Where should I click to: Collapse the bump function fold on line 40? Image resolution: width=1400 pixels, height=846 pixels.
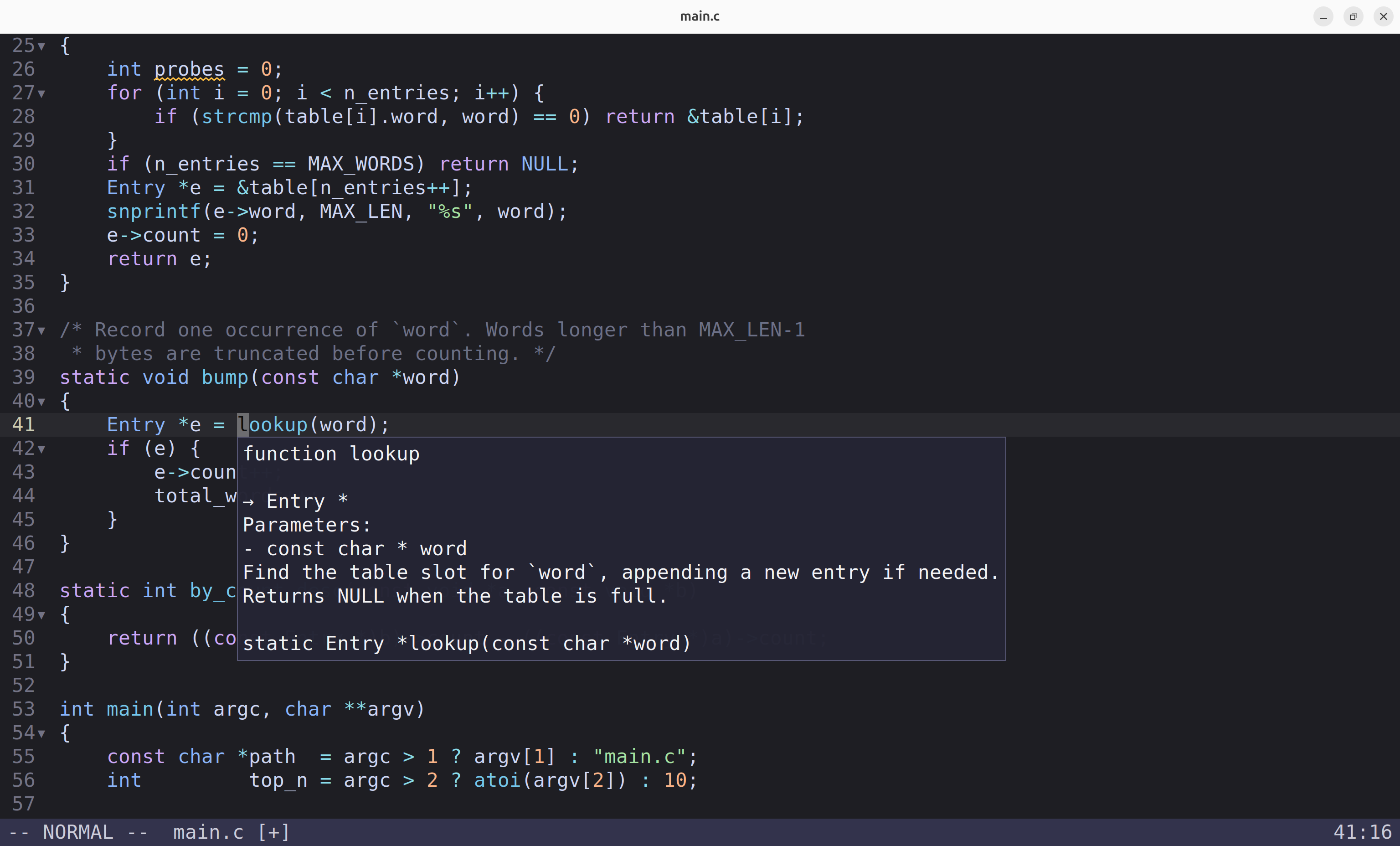[41, 402]
